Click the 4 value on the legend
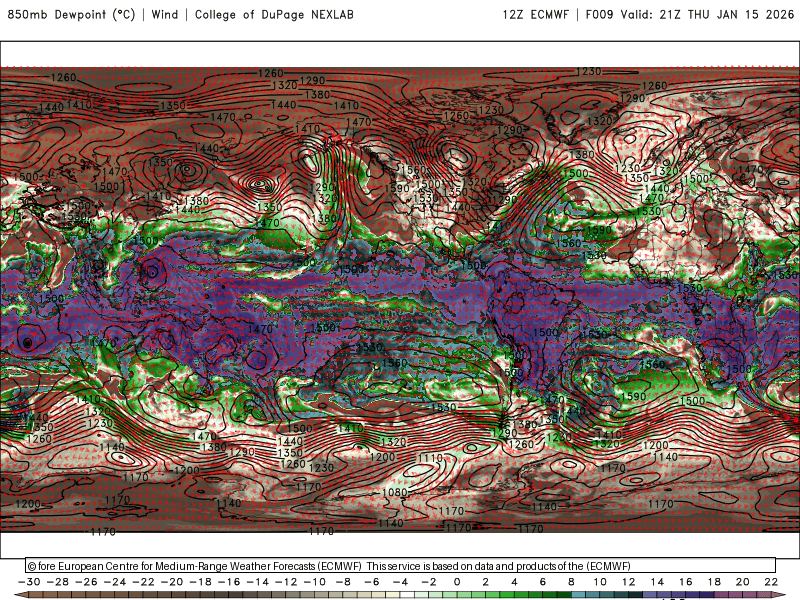Image resolution: width=800 pixels, height=600 pixels. point(514,582)
